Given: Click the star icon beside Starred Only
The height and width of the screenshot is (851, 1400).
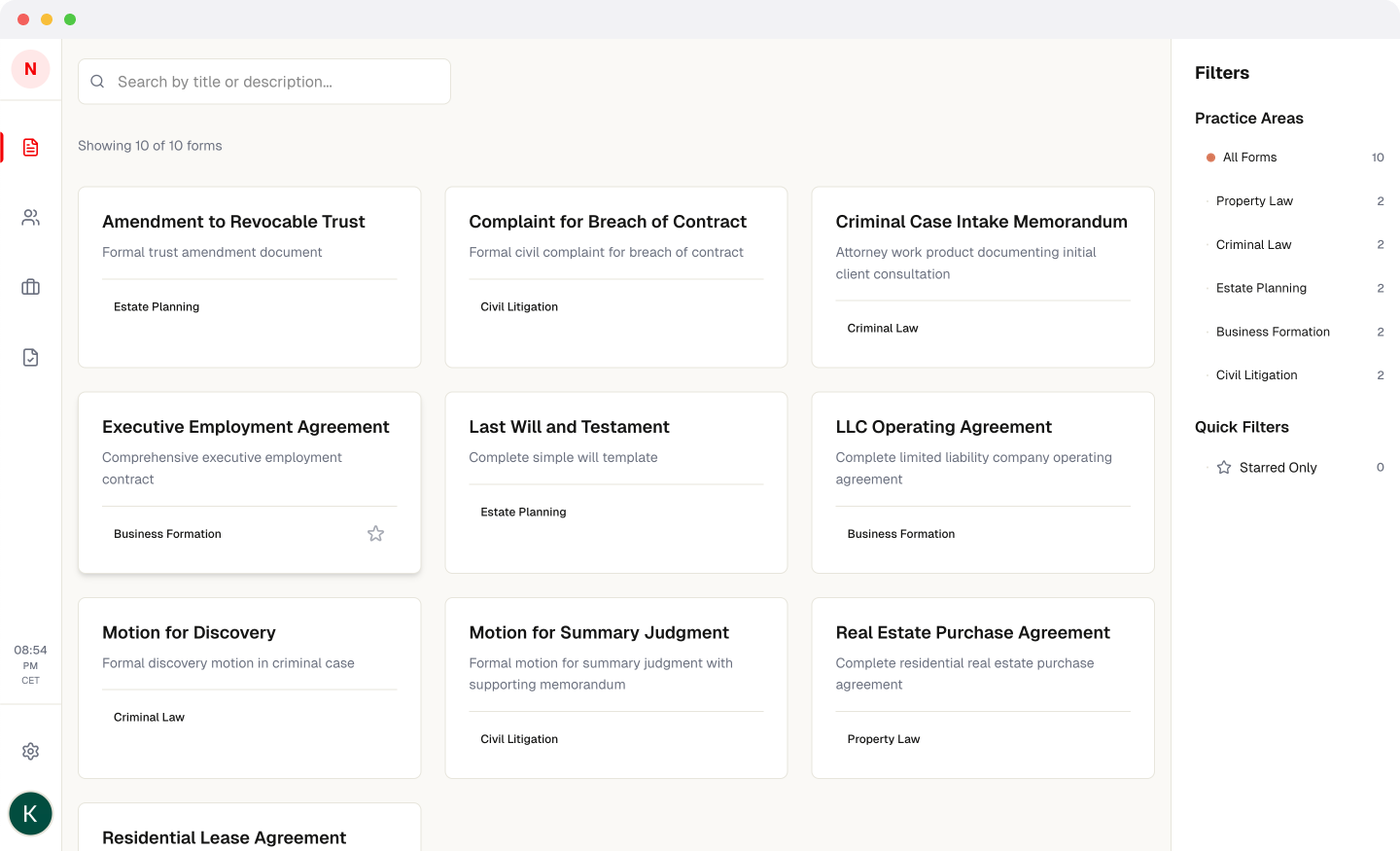Looking at the screenshot, I should (x=1223, y=467).
